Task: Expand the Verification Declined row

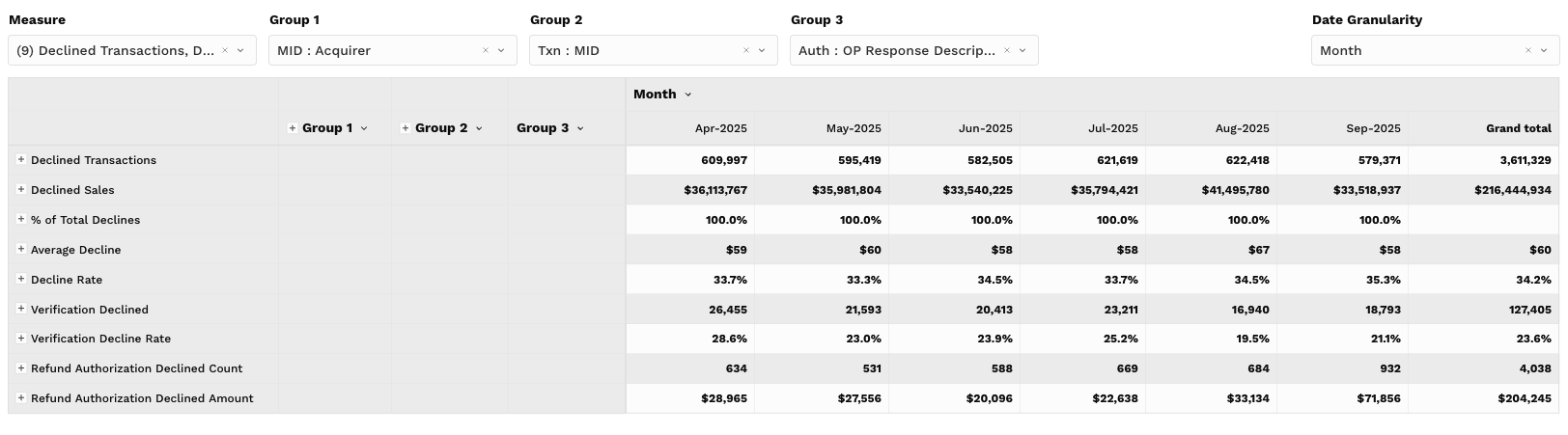Action: 21,310
